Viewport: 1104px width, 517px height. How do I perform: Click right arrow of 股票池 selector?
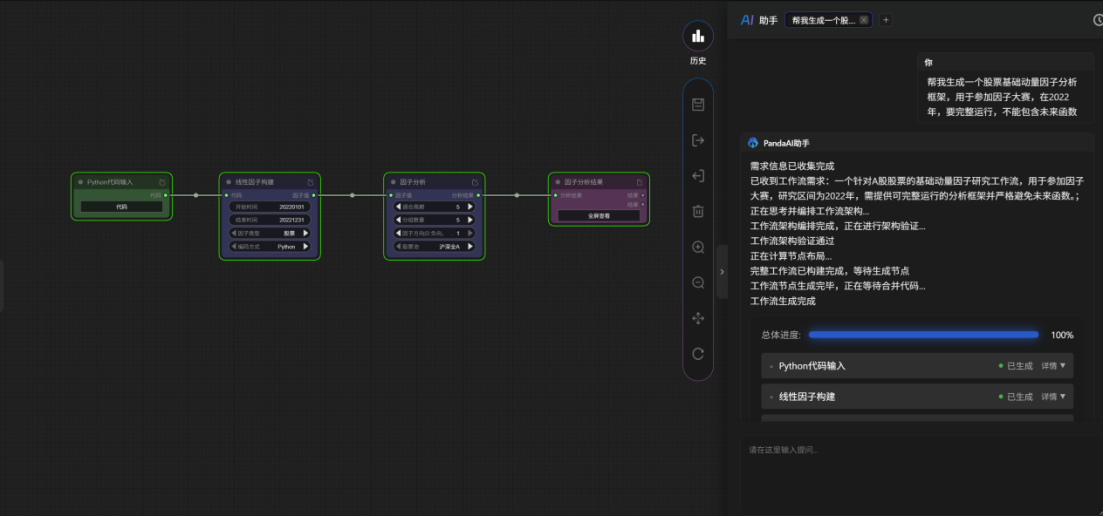tap(470, 246)
